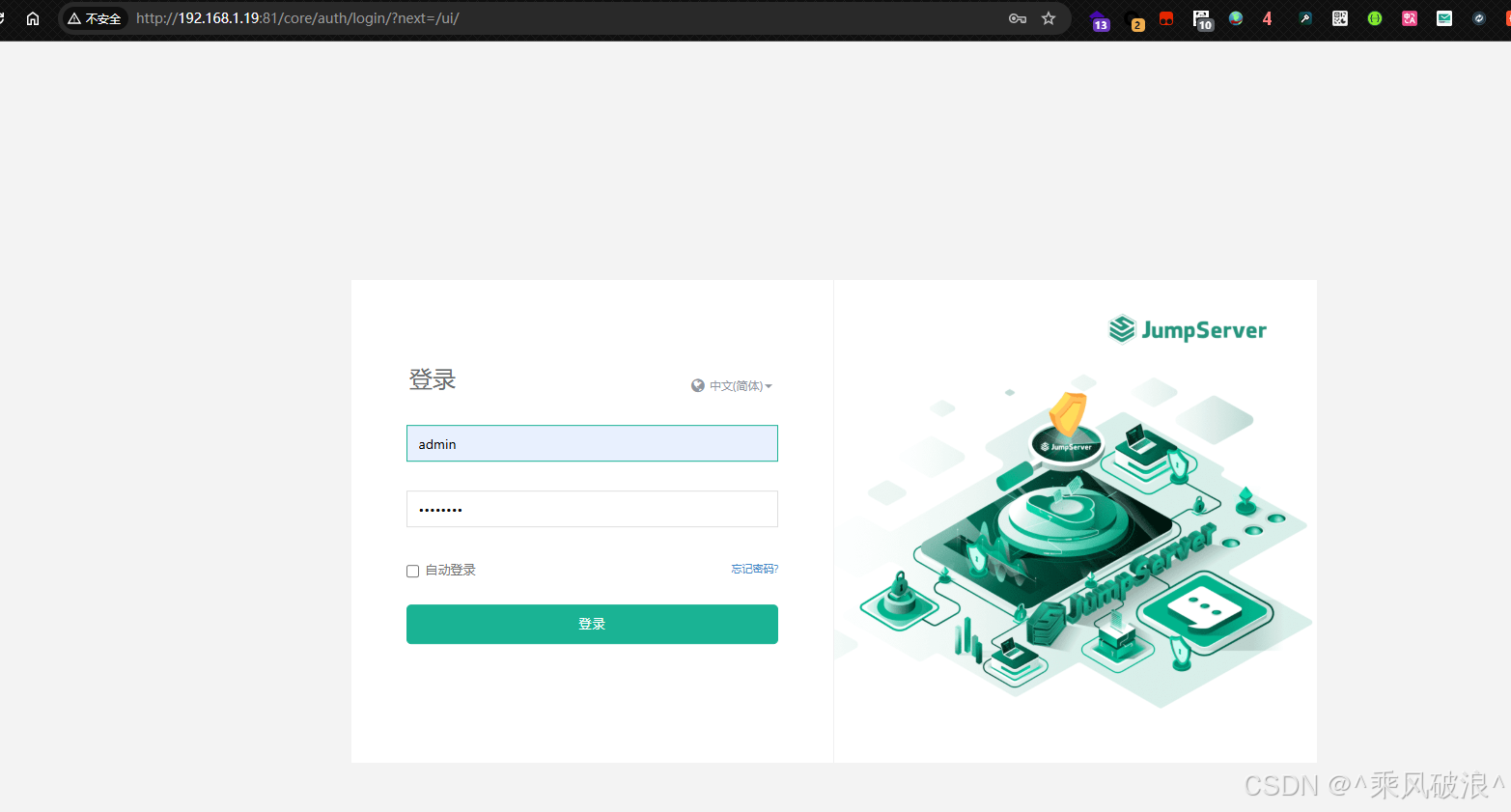The height and width of the screenshot is (812, 1511).
Task: Click the password input field with dots
Action: (x=592, y=509)
